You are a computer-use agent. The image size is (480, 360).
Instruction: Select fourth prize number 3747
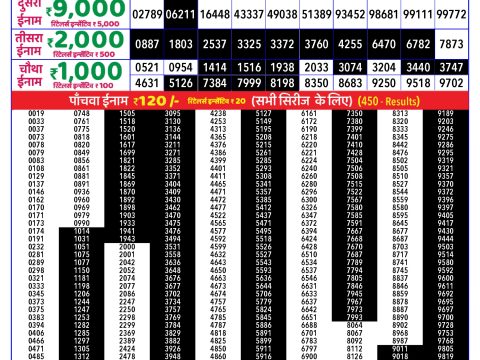click(x=452, y=67)
